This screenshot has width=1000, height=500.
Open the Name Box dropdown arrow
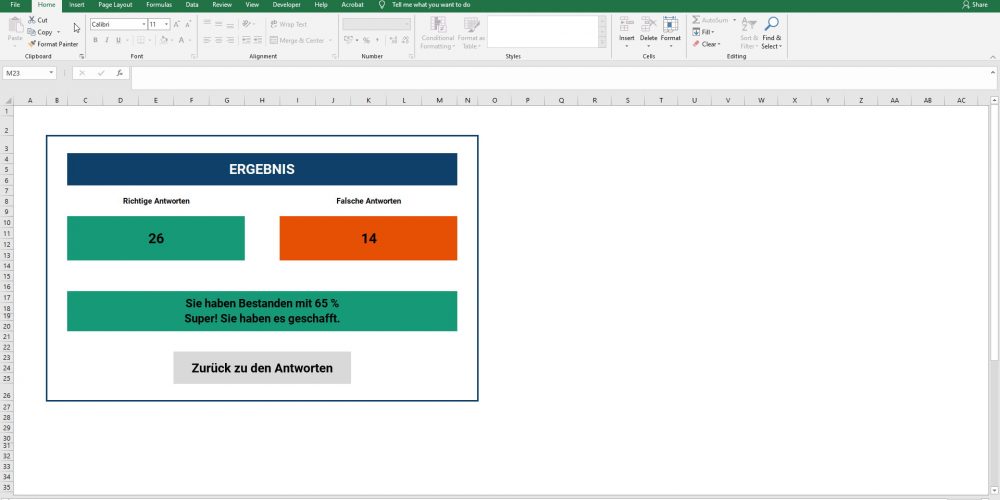(51, 73)
